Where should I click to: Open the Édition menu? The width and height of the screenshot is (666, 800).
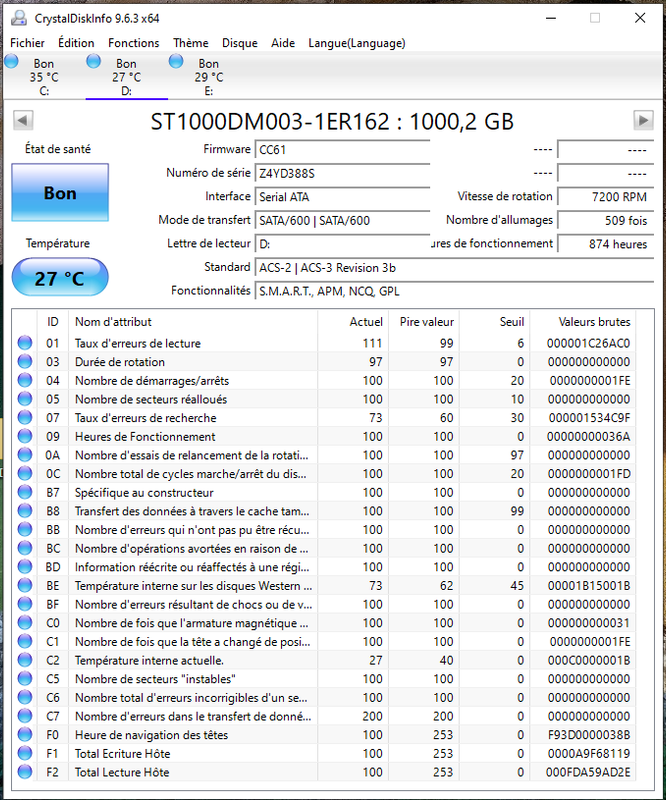[x=76, y=43]
